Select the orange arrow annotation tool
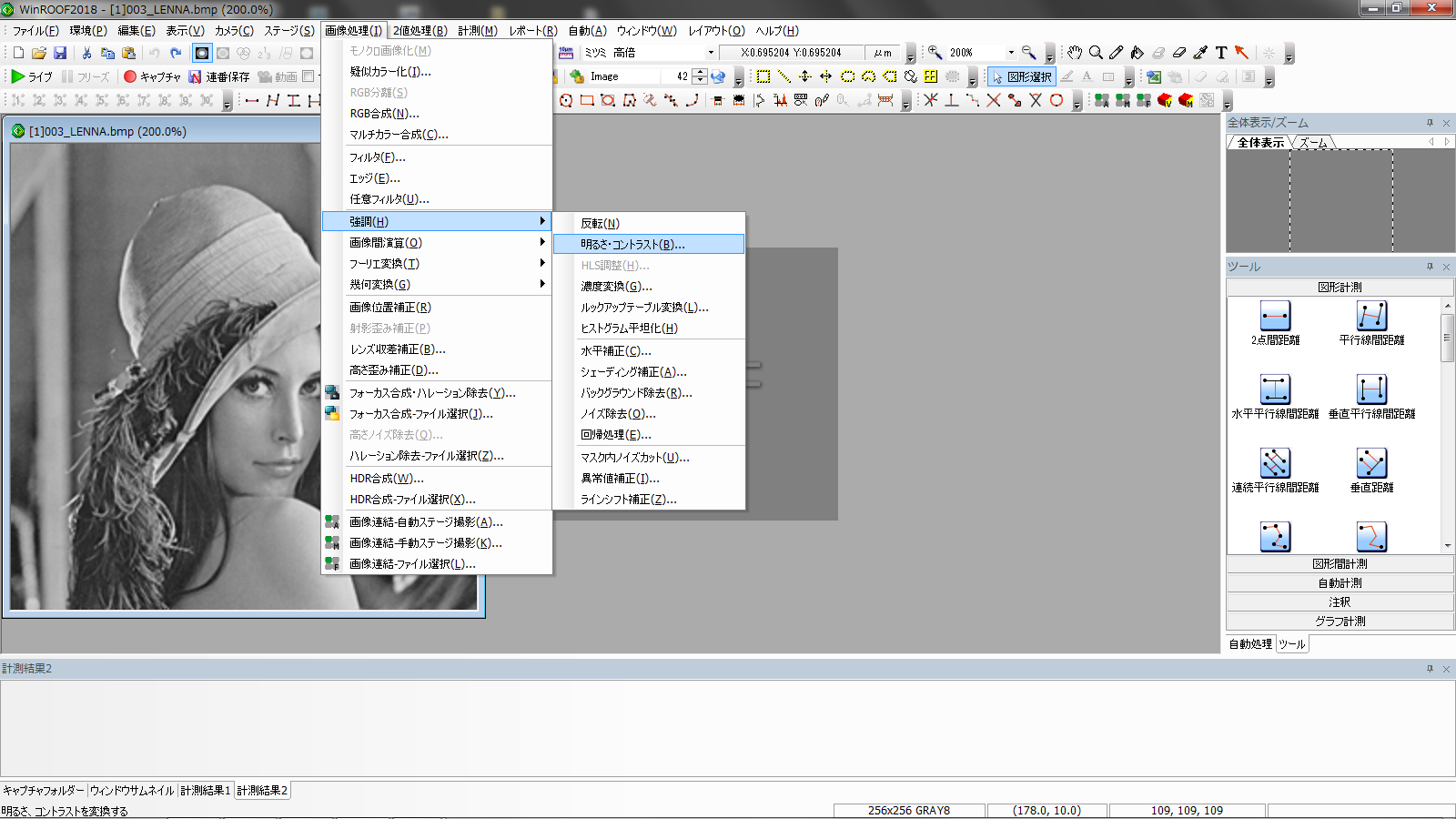 point(1242,53)
